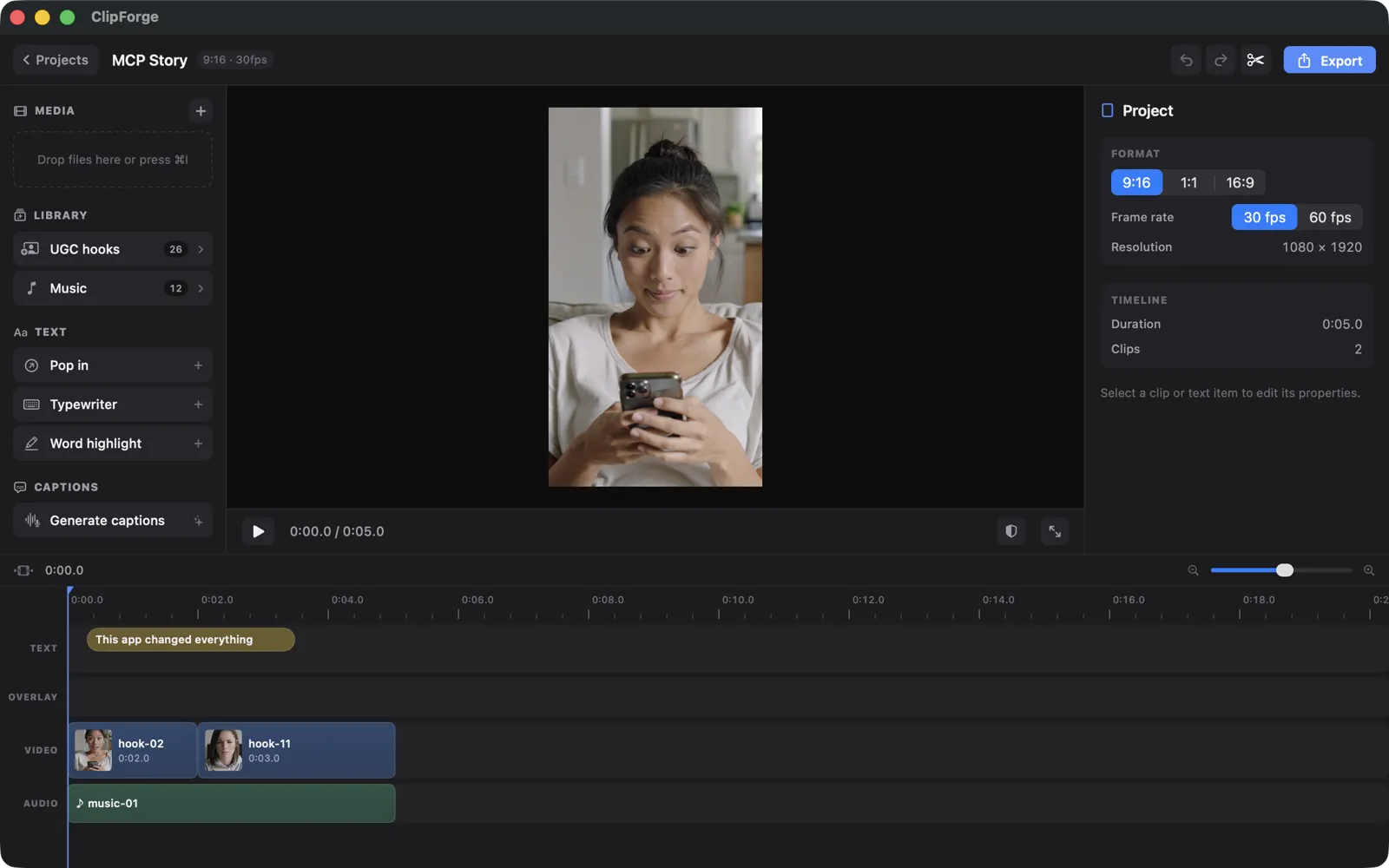Image resolution: width=1389 pixels, height=868 pixels.
Task: Add media with the plus icon
Action: 201,110
